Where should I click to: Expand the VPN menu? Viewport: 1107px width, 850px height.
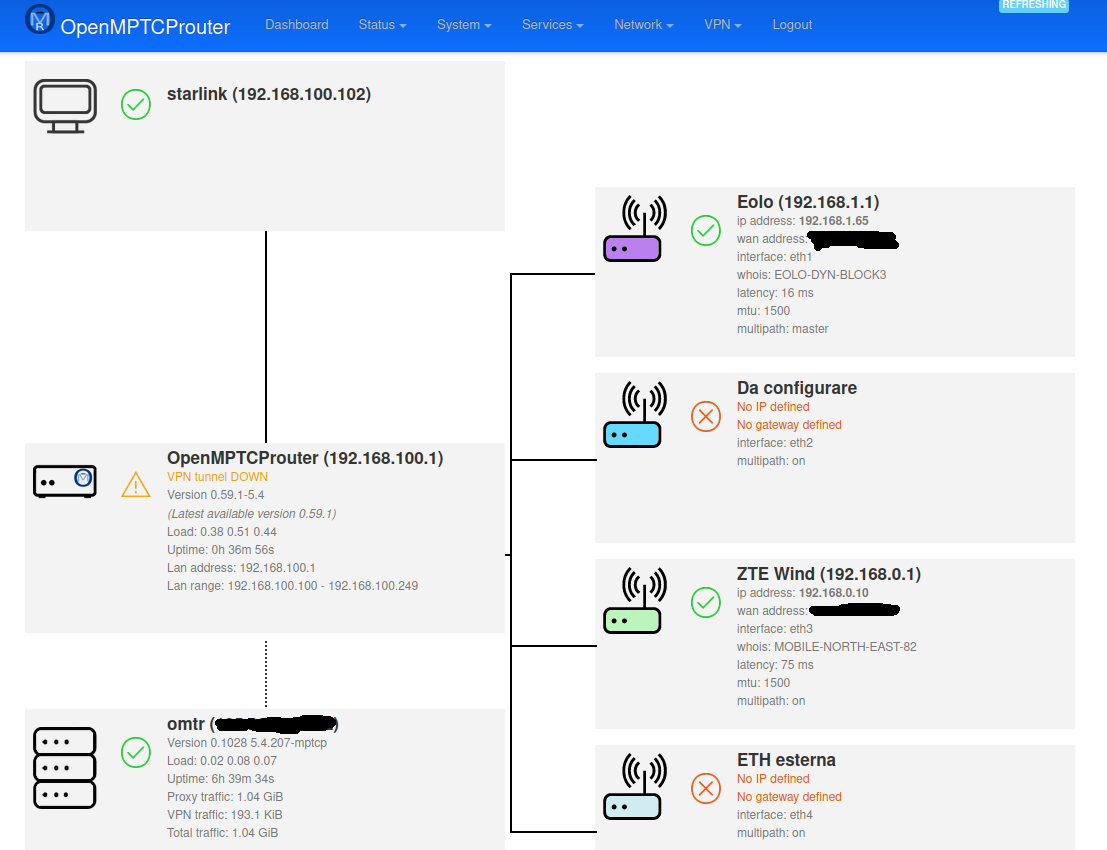click(x=722, y=25)
